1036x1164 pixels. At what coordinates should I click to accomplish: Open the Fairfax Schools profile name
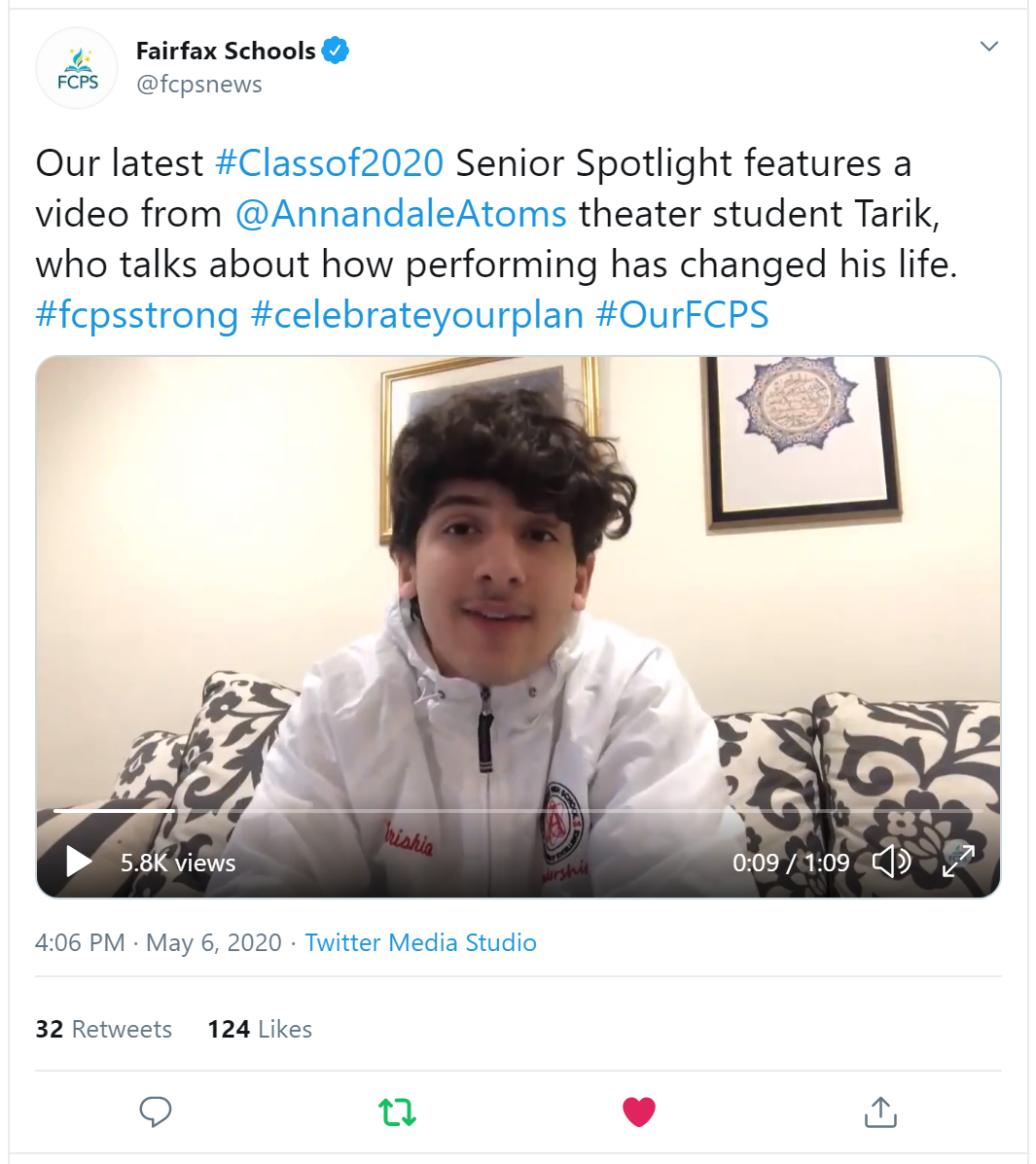226,51
